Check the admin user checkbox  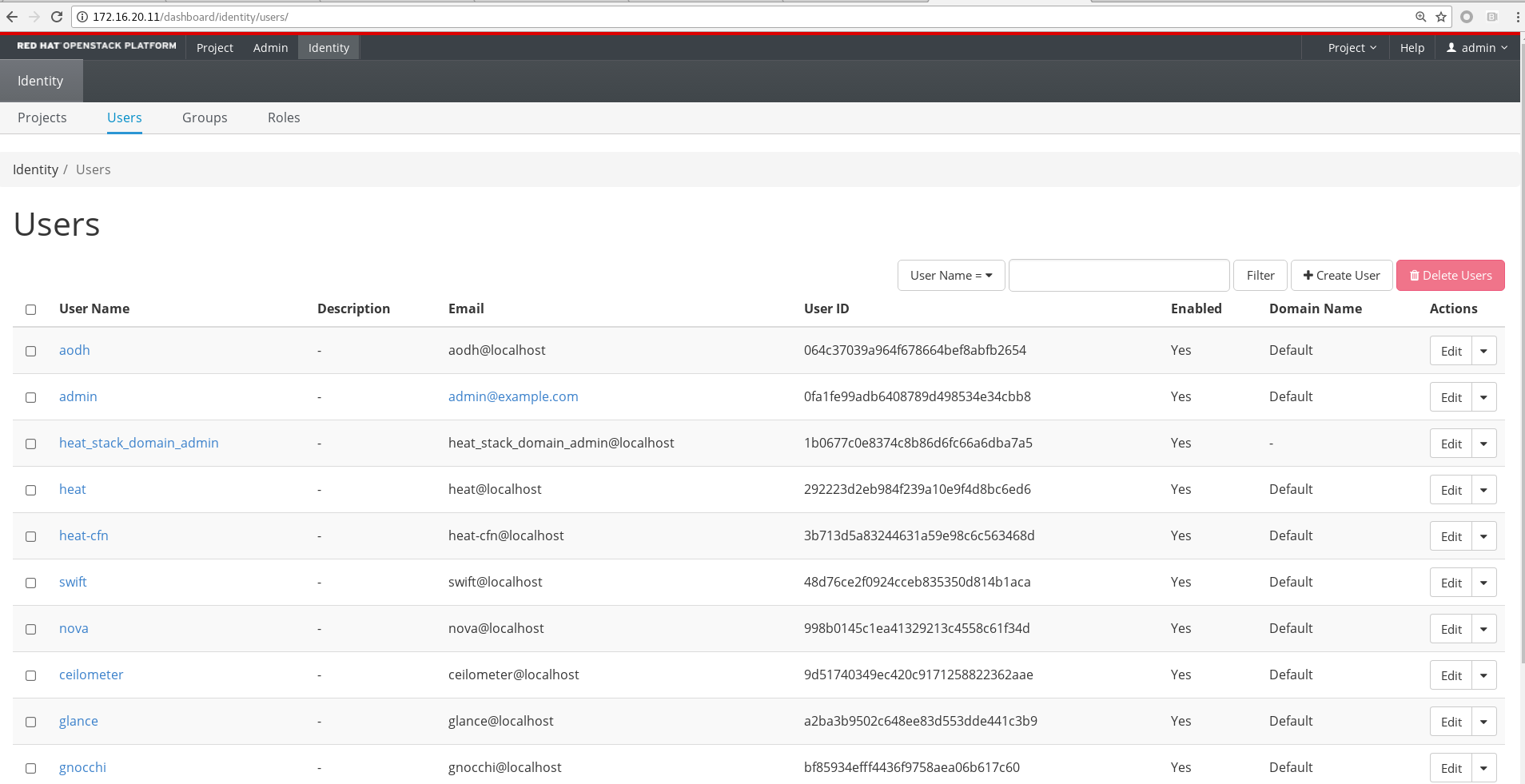coord(30,397)
